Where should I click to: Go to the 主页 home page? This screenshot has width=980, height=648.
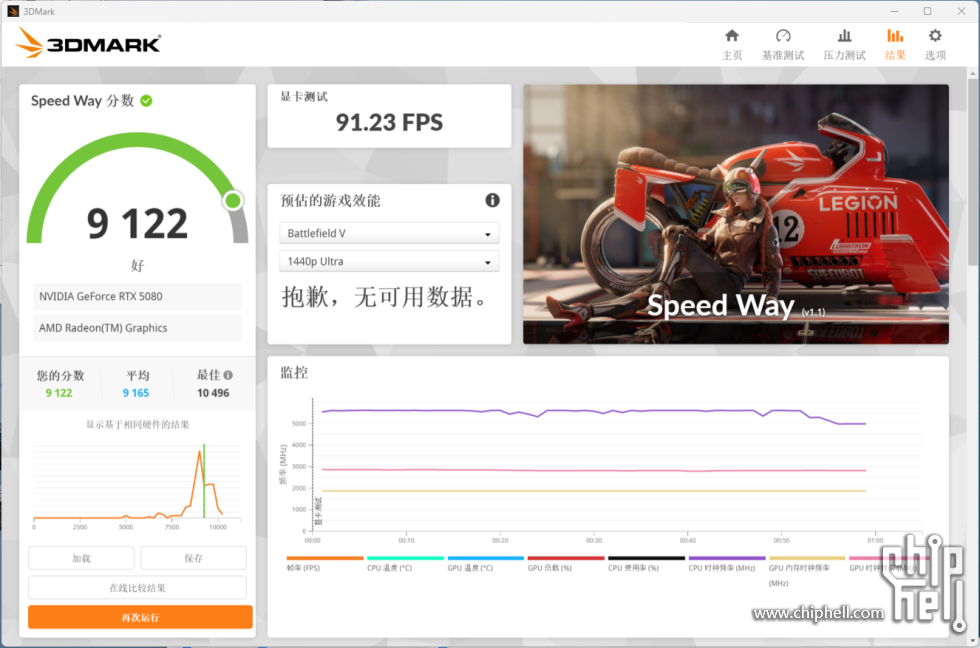point(732,44)
